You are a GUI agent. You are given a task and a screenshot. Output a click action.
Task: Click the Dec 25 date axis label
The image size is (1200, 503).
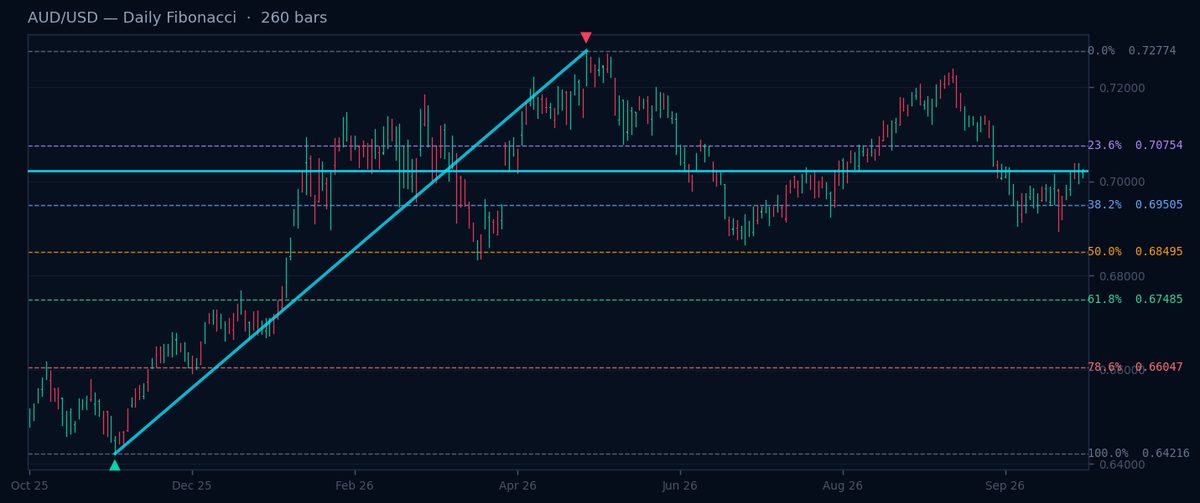coord(192,486)
